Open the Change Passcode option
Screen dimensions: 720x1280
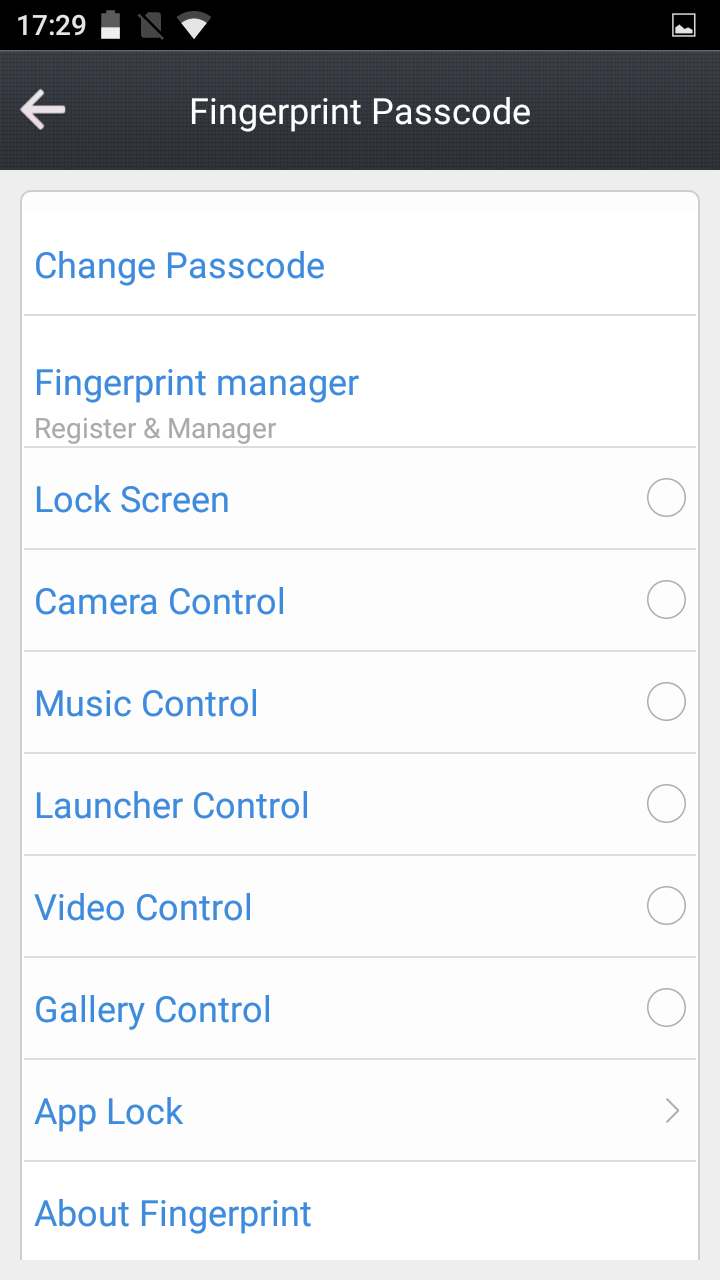click(180, 266)
